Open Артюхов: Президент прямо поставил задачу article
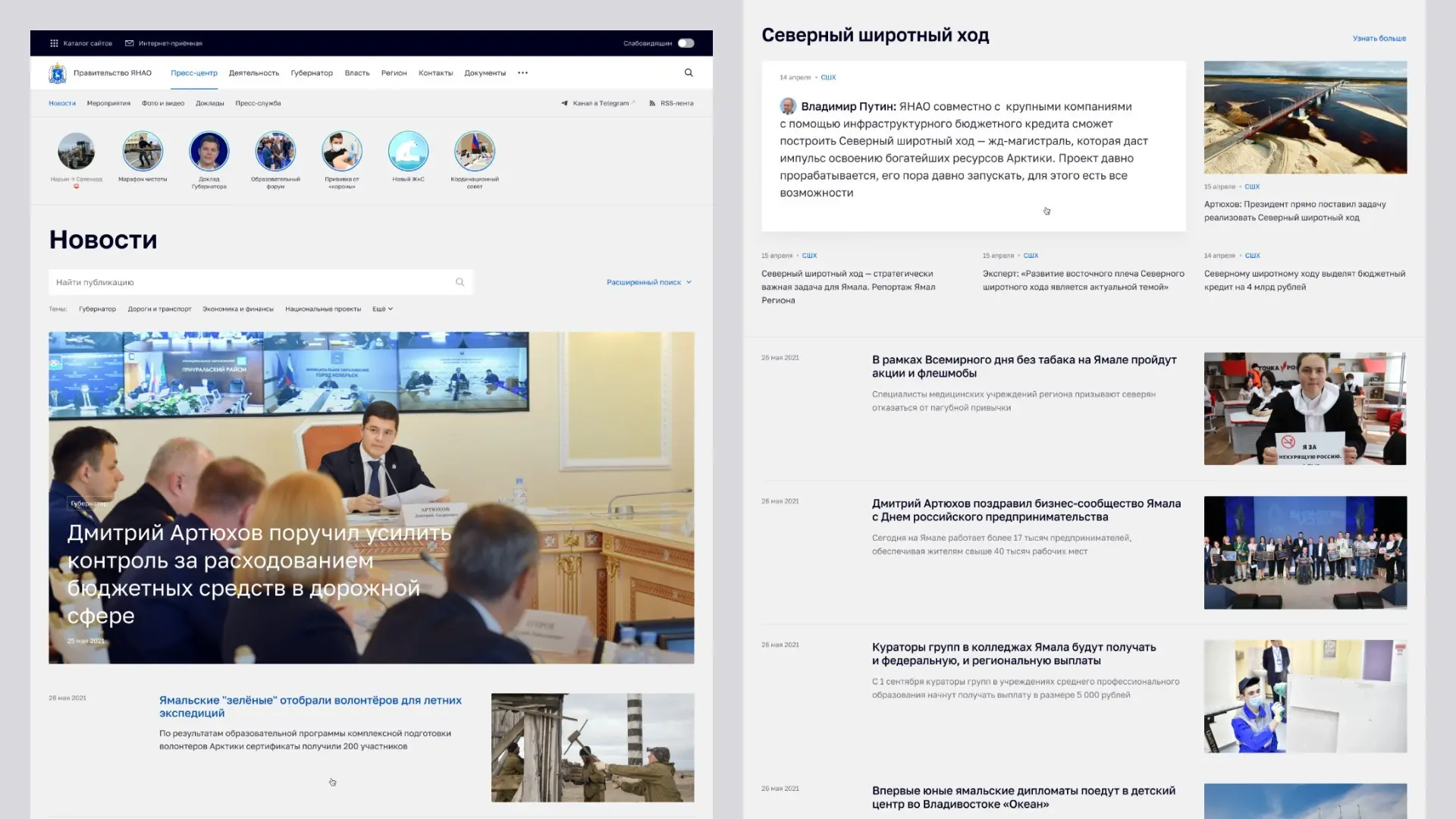Viewport: 1456px width, 819px height. 1295,211
